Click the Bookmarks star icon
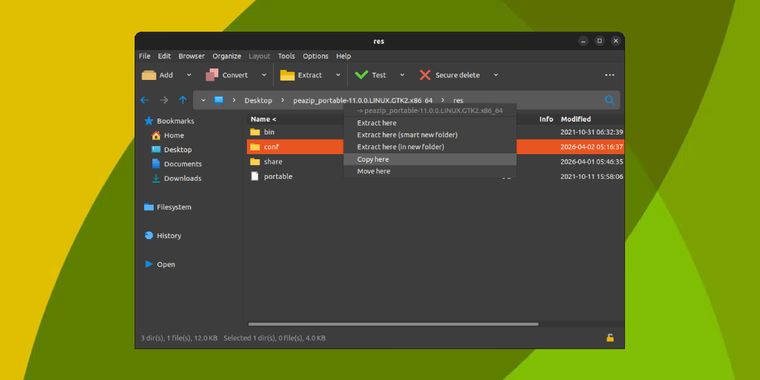 click(149, 121)
